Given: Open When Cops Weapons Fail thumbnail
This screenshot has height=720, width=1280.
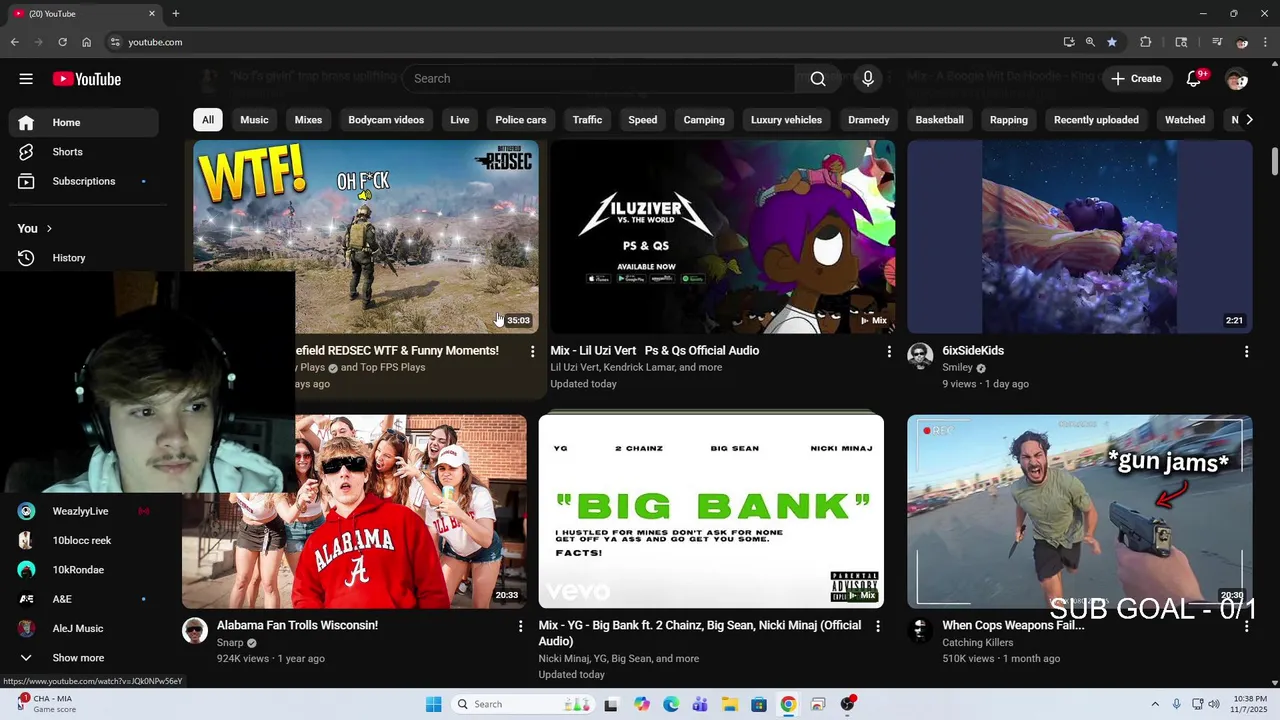Looking at the screenshot, I should pyautogui.click(x=1080, y=511).
